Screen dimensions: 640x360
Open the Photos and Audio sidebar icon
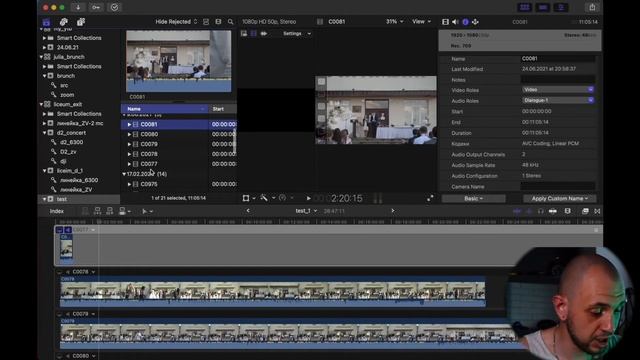coord(64,22)
